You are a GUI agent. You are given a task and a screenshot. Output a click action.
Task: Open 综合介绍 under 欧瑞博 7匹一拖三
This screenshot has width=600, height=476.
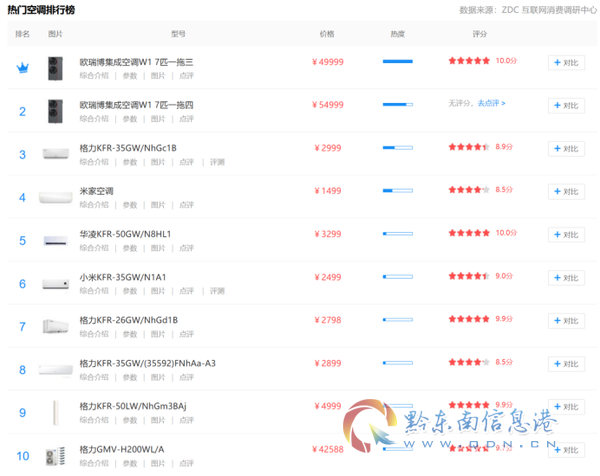(x=94, y=76)
